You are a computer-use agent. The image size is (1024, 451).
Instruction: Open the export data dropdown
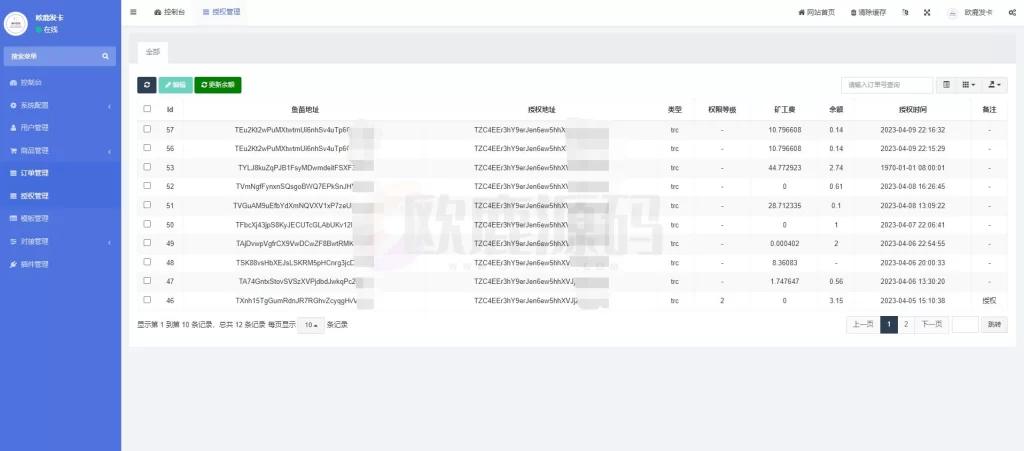[x=994, y=85]
